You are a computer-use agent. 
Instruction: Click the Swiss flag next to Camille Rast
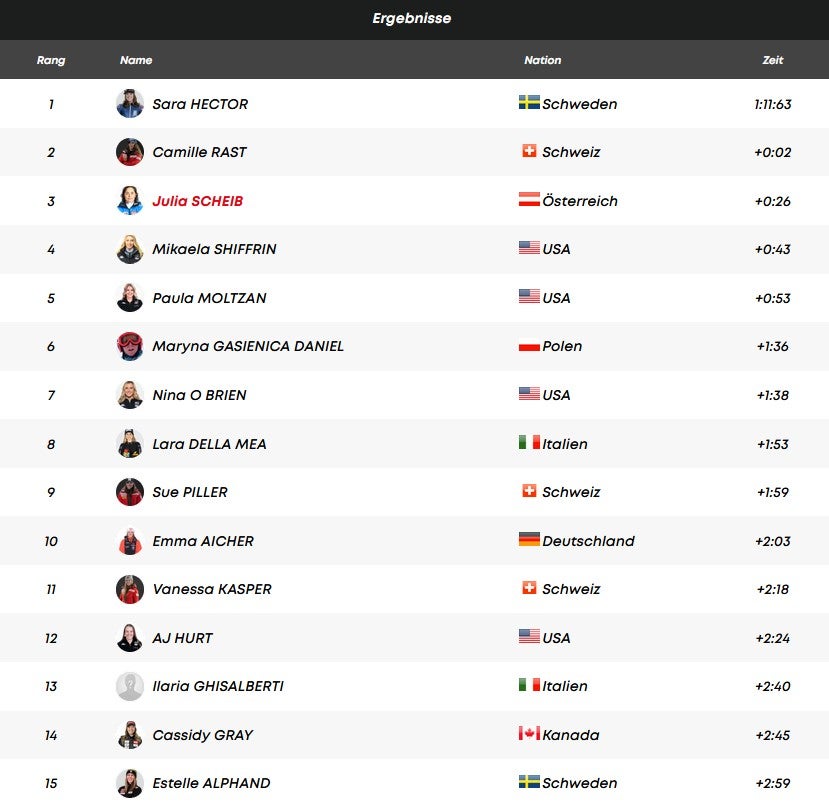[529, 152]
